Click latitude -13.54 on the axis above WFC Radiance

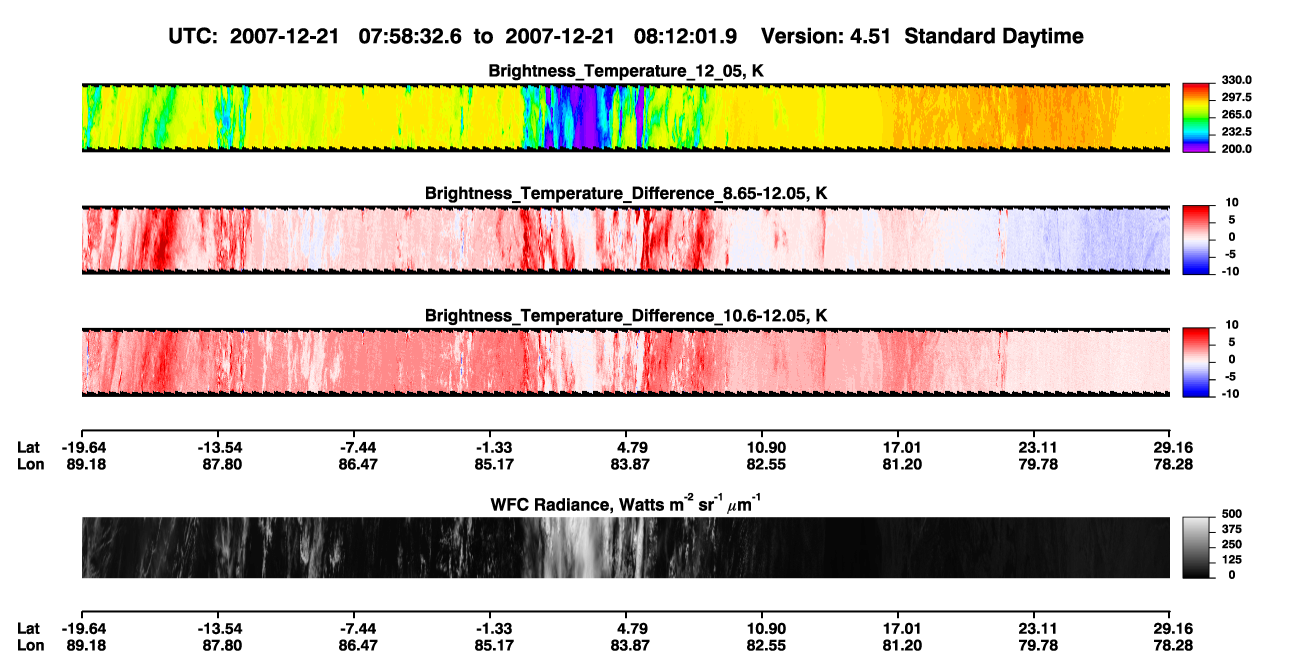click(x=217, y=447)
